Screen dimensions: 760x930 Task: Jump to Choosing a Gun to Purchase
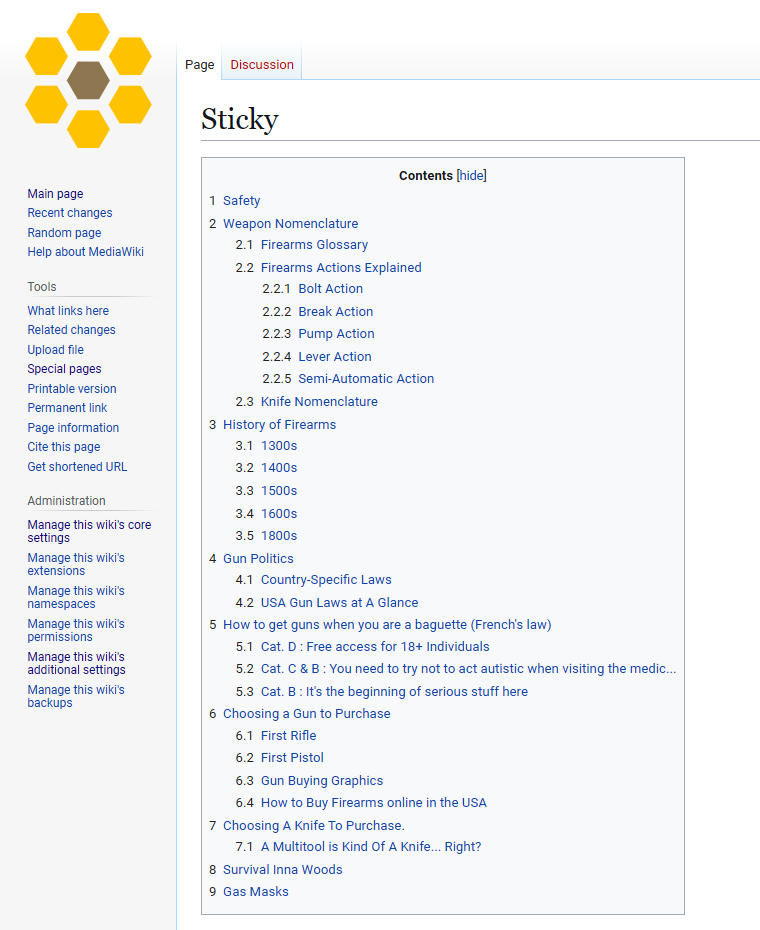coord(307,714)
